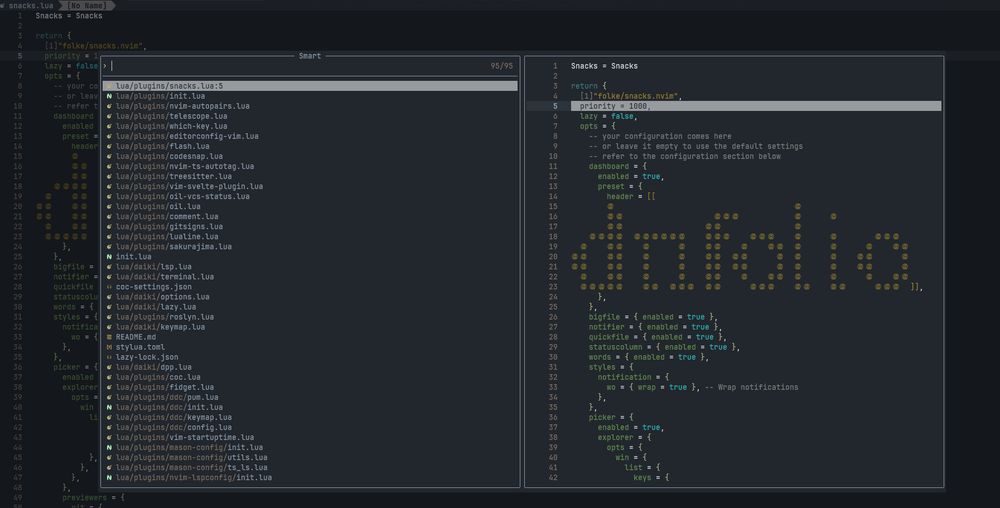1000x508 pixels.
Task: Select lua/plugins/mason-config/ts_ls.lua
Action: pos(191,468)
